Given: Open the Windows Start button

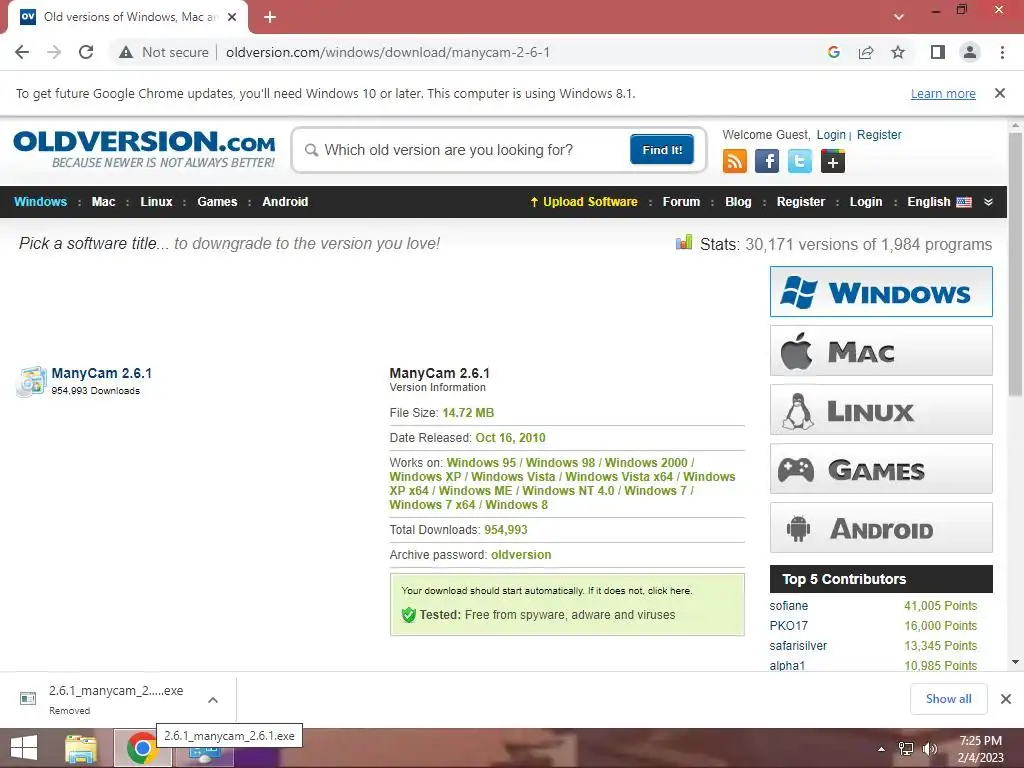Looking at the screenshot, I should point(24,748).
